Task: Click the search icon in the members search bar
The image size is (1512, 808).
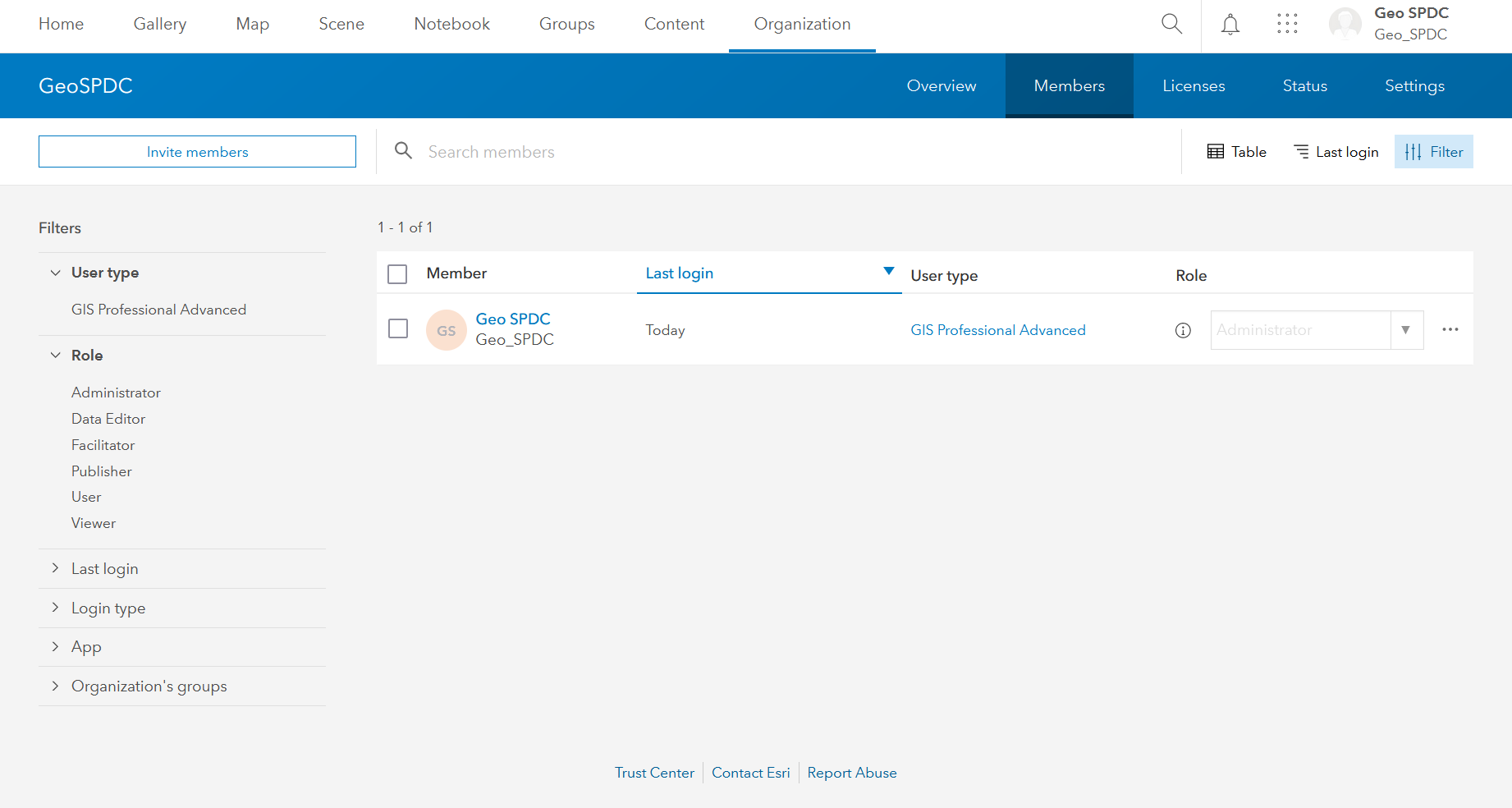Action: pos(403,151)
